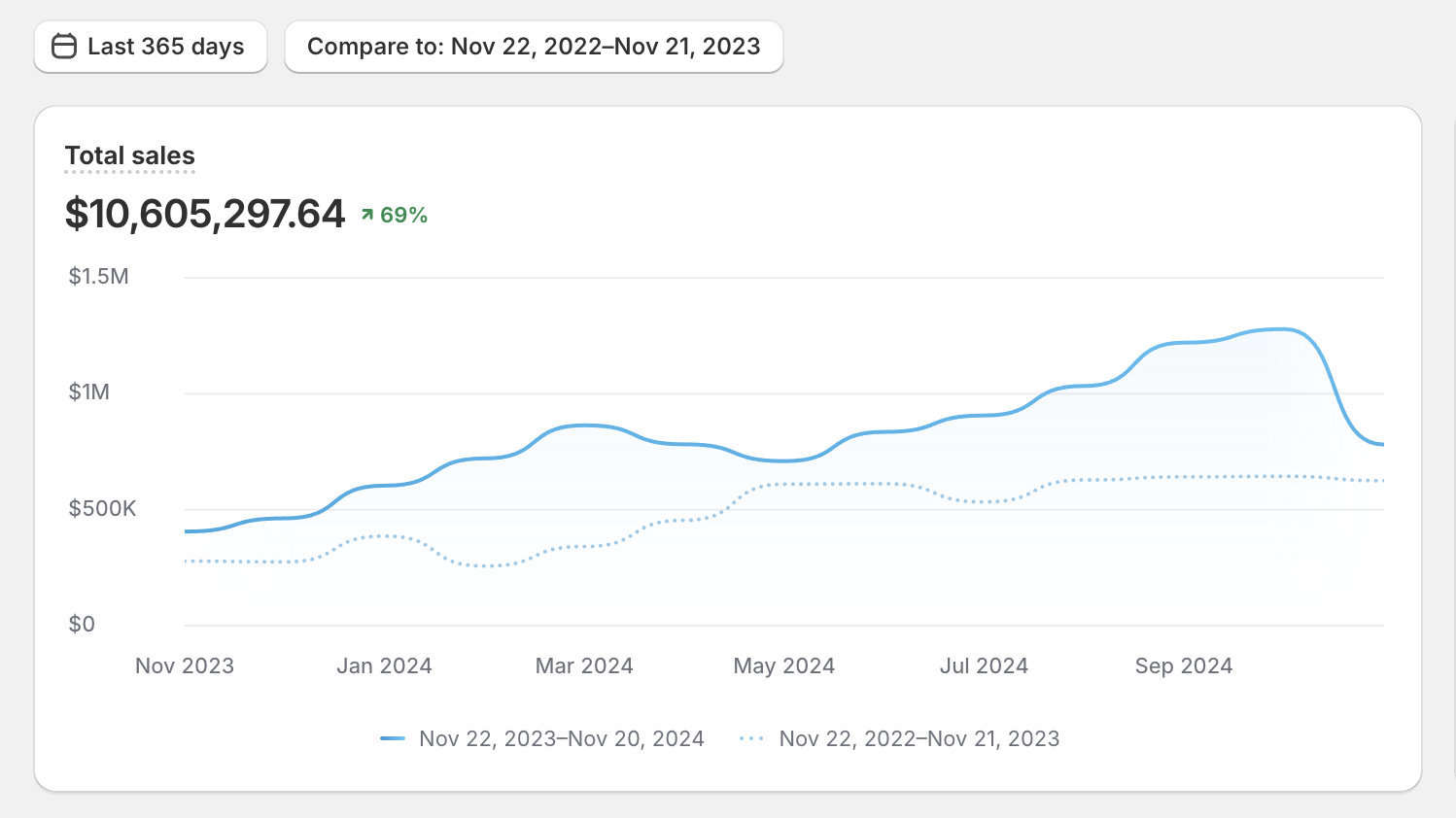
Task: Toggle the Nov 22, 2022–Nov 21, 2023 legend series
Action: coord(899,738)
